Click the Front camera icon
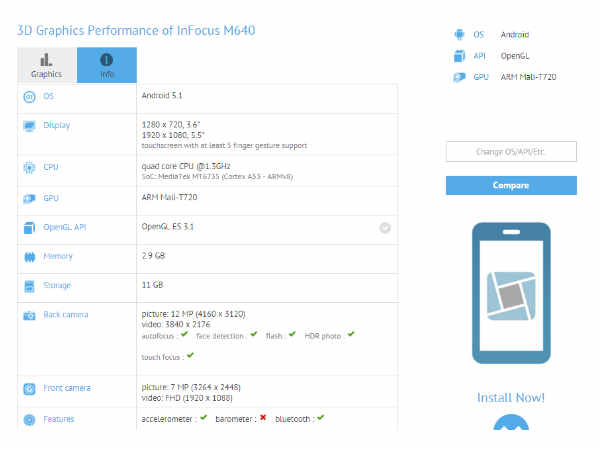The image size is (600, 450). (x=29, y=389)
